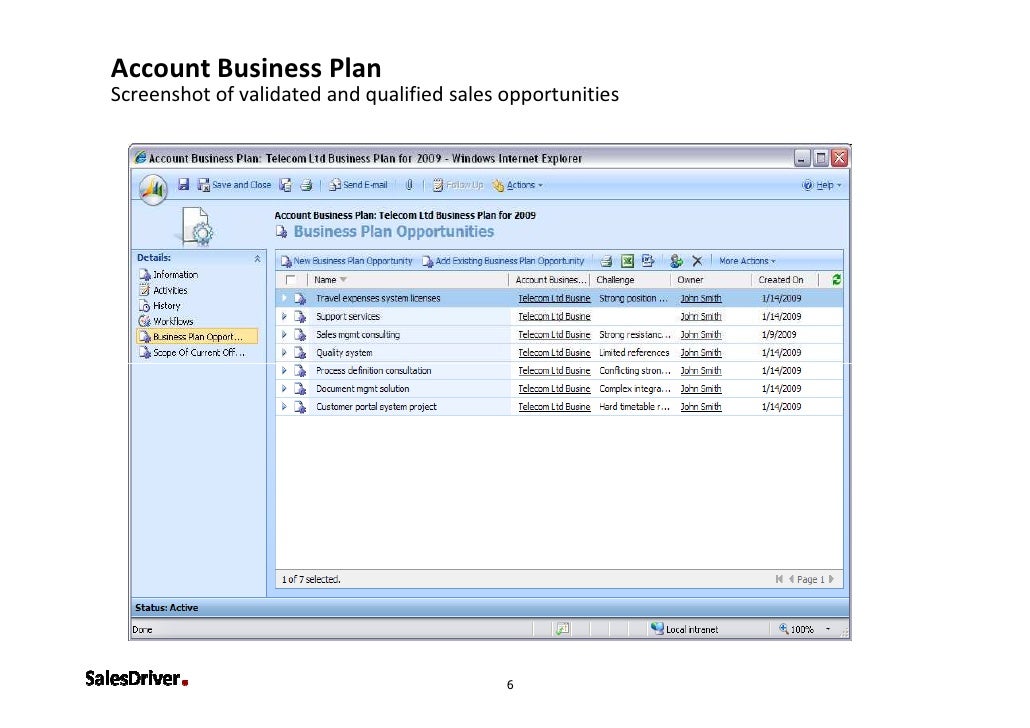Click the Assign user icon
Screen dimensions: 1030x728
coord(676,261)
